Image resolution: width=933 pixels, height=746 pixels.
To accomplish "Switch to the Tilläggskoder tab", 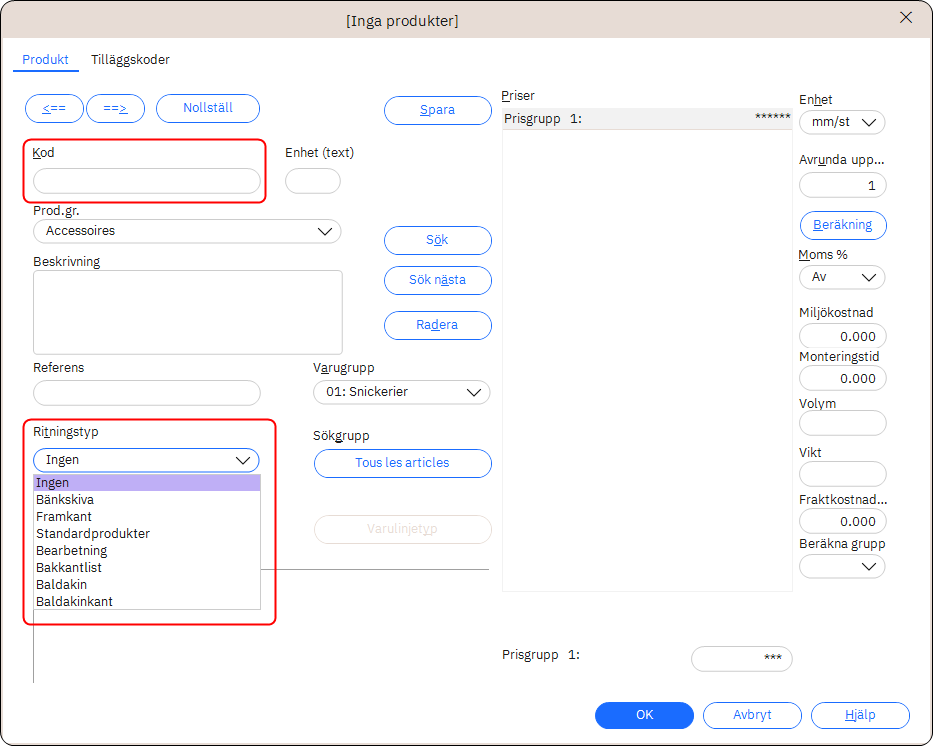I will click(130, 60).
